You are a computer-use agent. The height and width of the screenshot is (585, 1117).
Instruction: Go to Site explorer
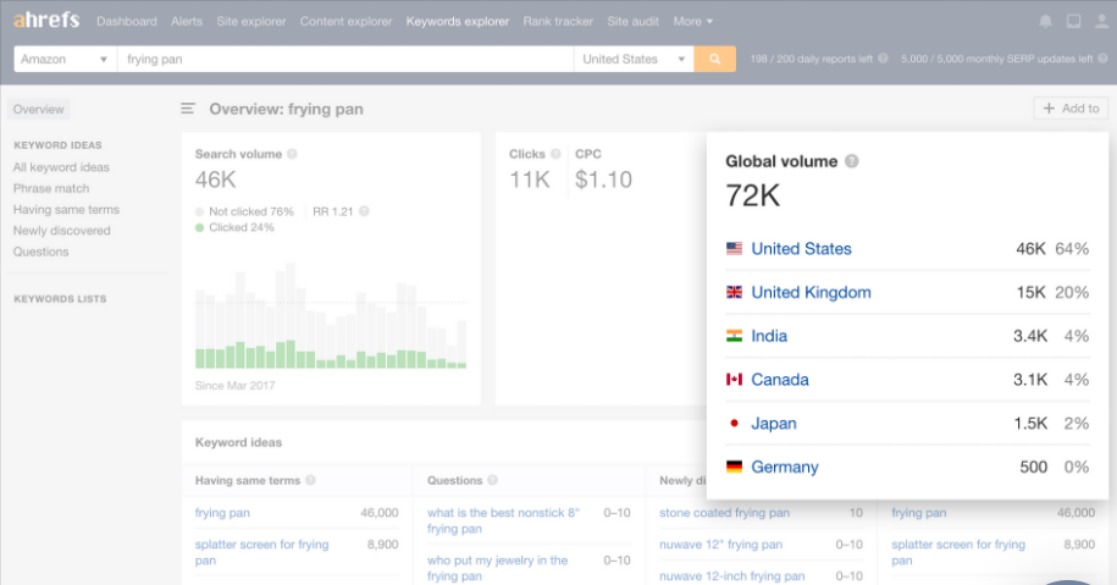[251, 21]
